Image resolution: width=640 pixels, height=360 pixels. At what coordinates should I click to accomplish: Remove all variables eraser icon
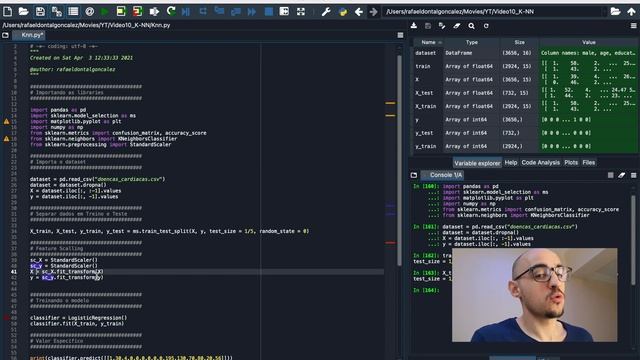[x=457, y=26]
